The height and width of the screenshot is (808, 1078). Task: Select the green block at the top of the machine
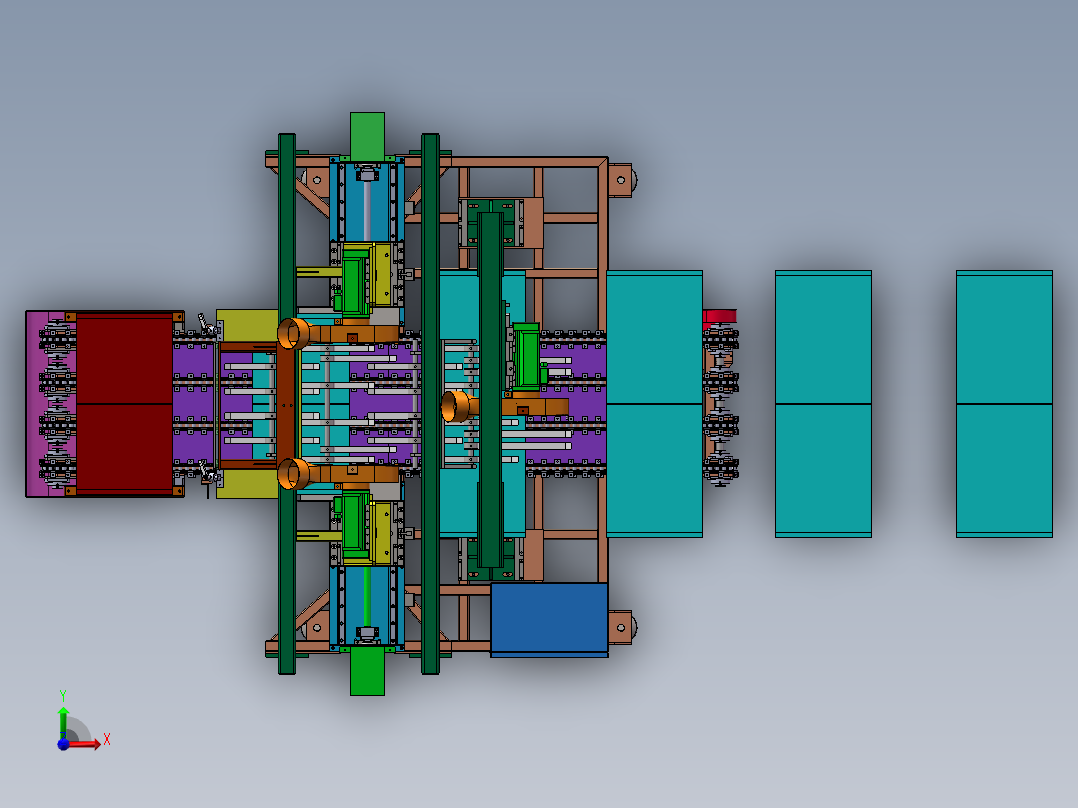point(367,136)
